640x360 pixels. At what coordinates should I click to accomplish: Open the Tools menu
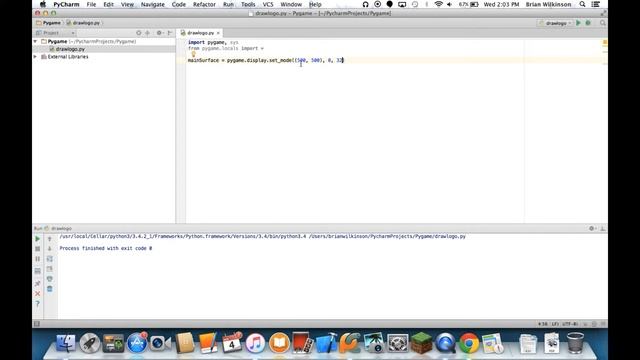coord(248,4)
